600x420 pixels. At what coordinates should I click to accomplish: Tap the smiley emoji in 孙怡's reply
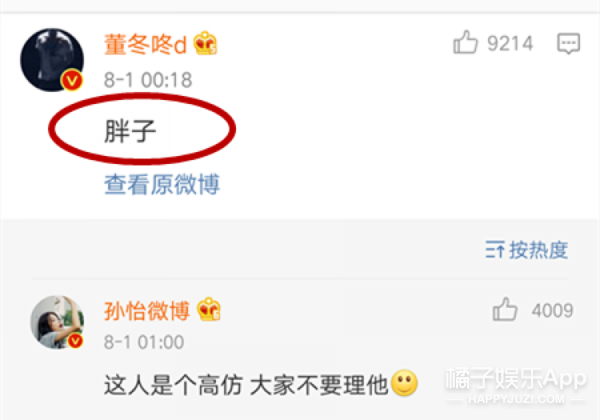point(404,383)
